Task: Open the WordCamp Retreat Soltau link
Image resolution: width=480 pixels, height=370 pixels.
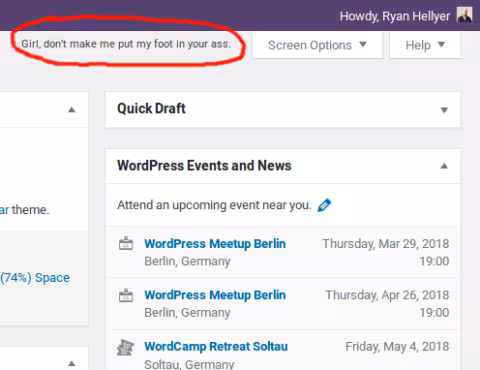Action: (216, 346)
